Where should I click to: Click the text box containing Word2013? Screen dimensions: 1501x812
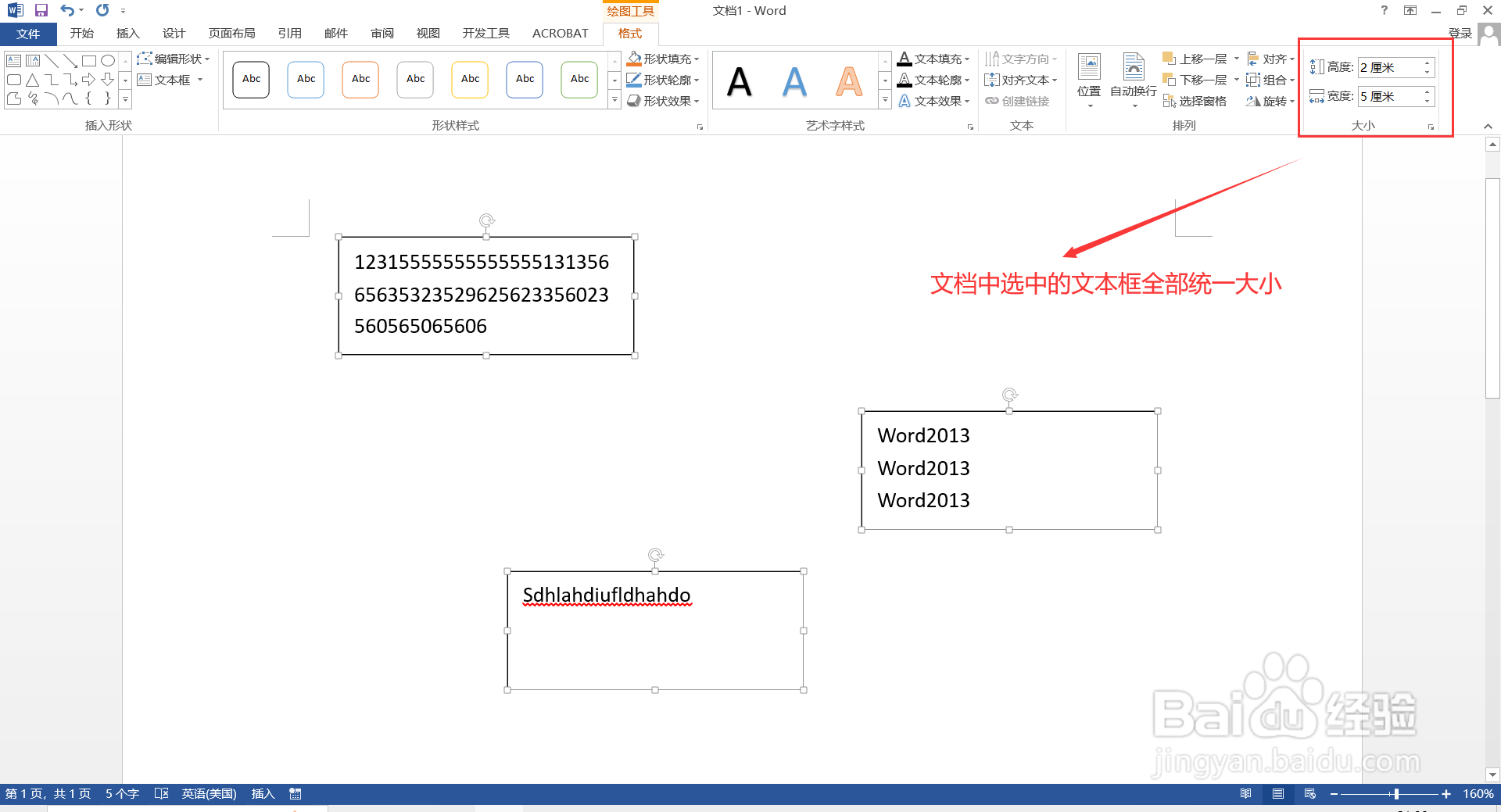click(x=1009, y=470)
